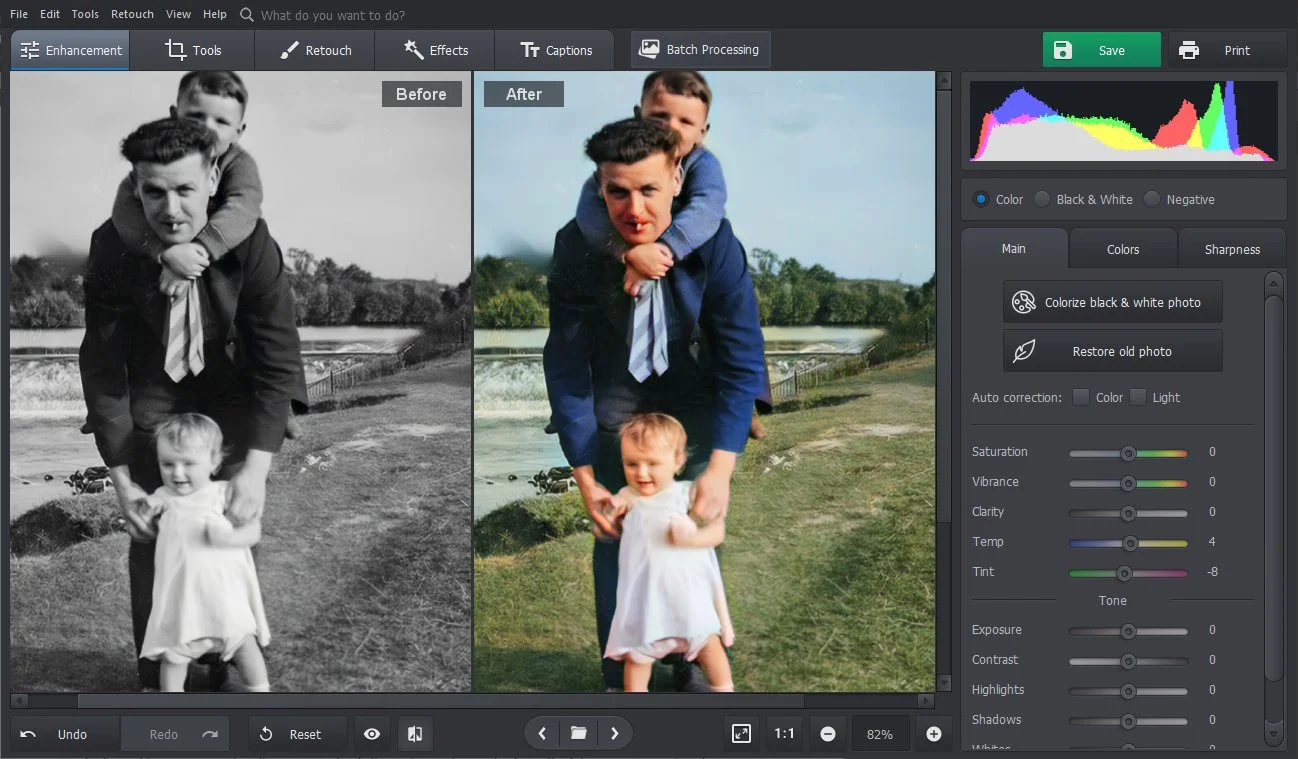Screen dimensions: 1298x759
Task: Go to previous photo arrow
Action: click(x=542, y=734)
